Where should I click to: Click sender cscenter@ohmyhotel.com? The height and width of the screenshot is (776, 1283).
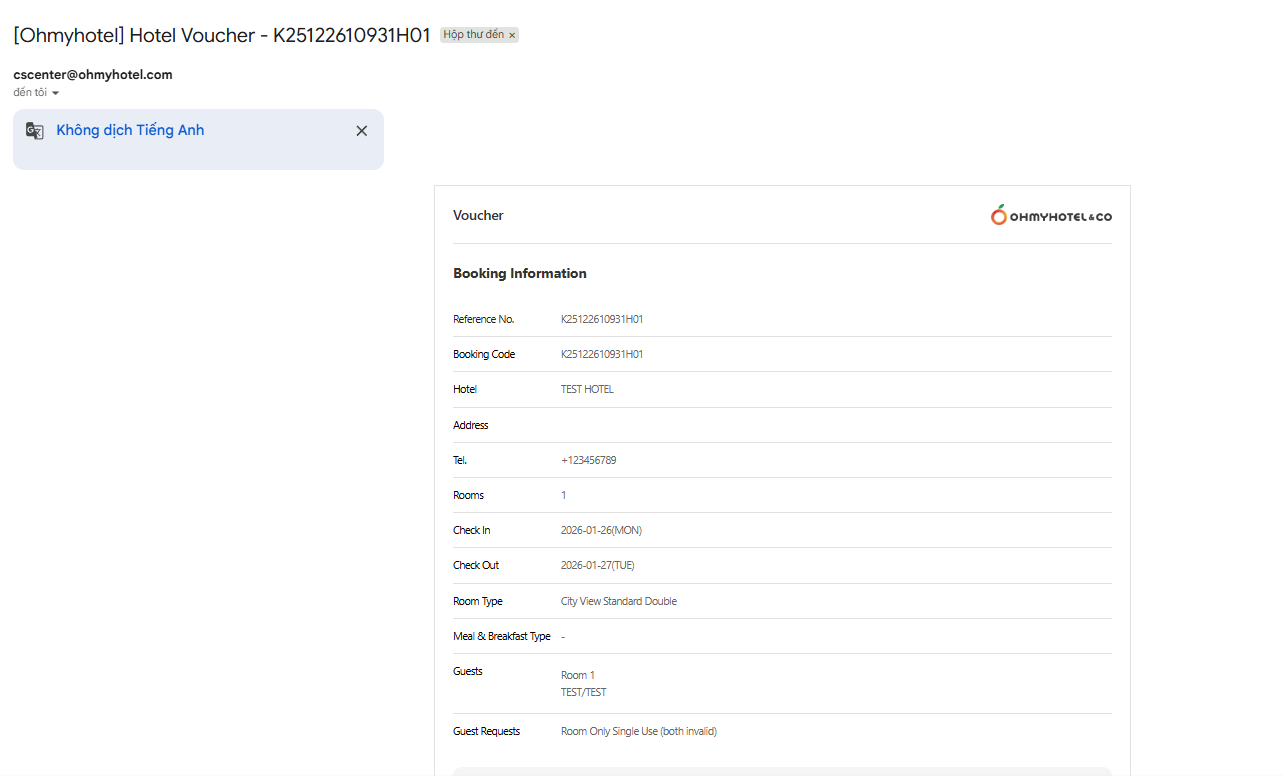[93, 74]
